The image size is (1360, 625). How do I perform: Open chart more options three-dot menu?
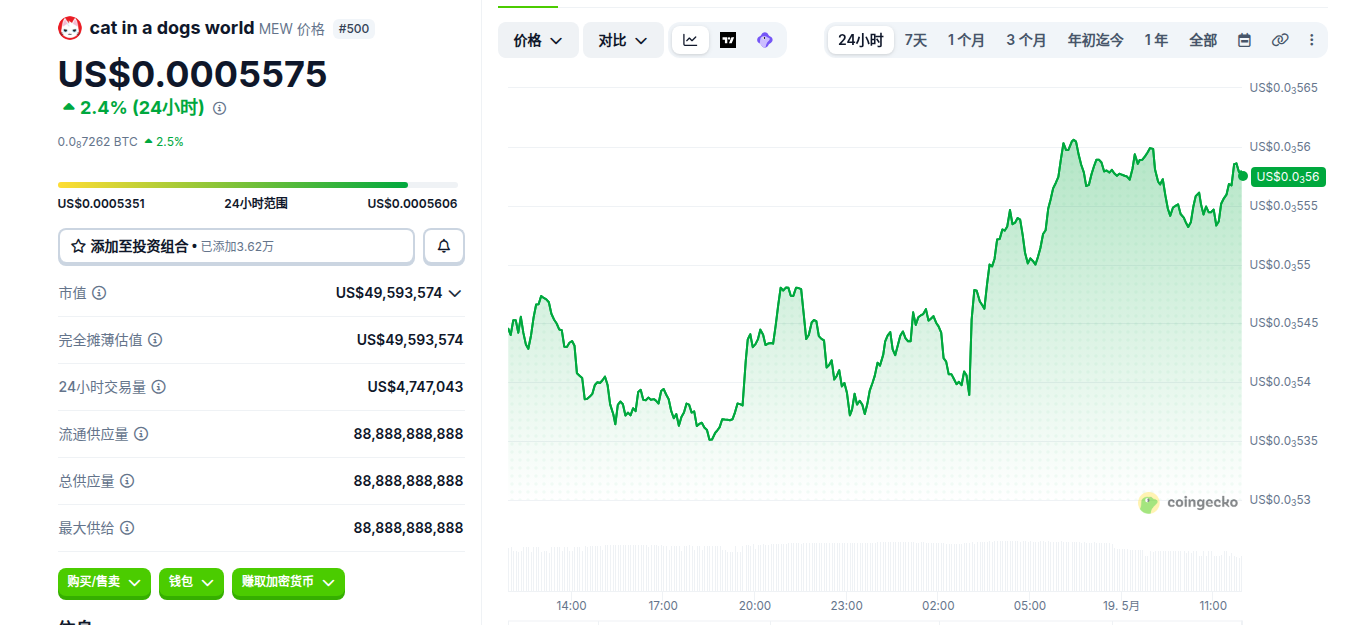[1312, 40]
